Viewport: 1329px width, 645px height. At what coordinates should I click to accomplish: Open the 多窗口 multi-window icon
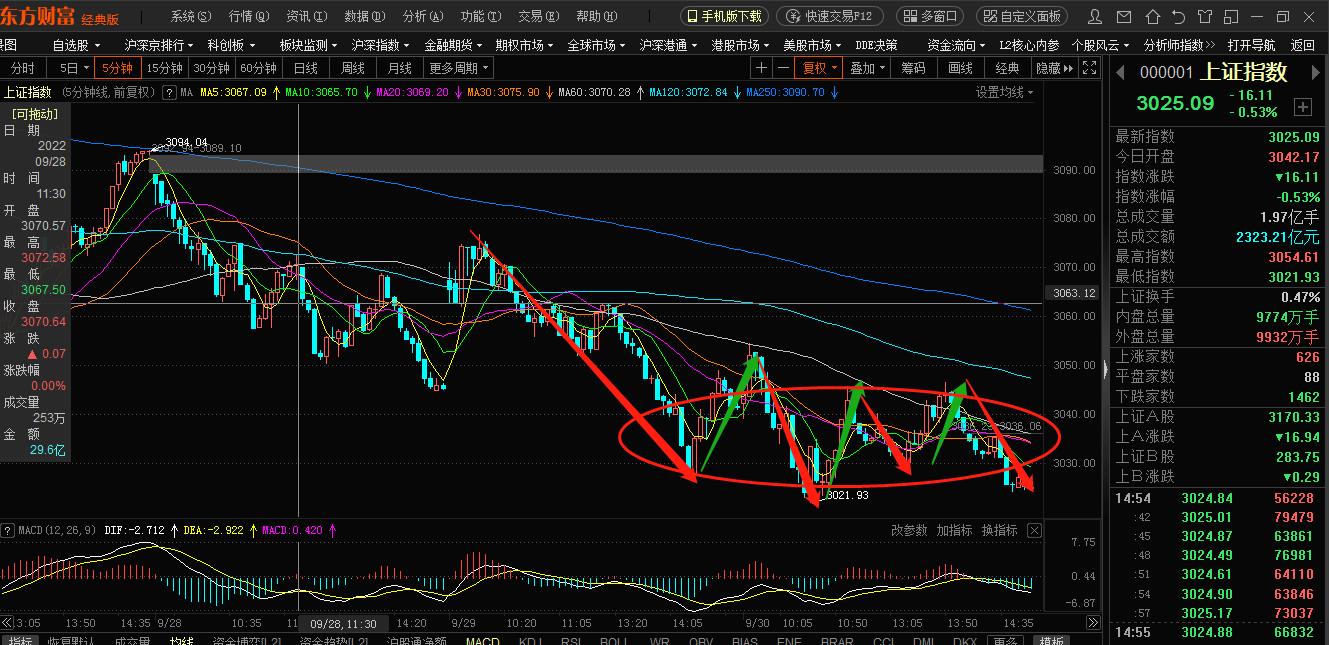click(930, 15)
